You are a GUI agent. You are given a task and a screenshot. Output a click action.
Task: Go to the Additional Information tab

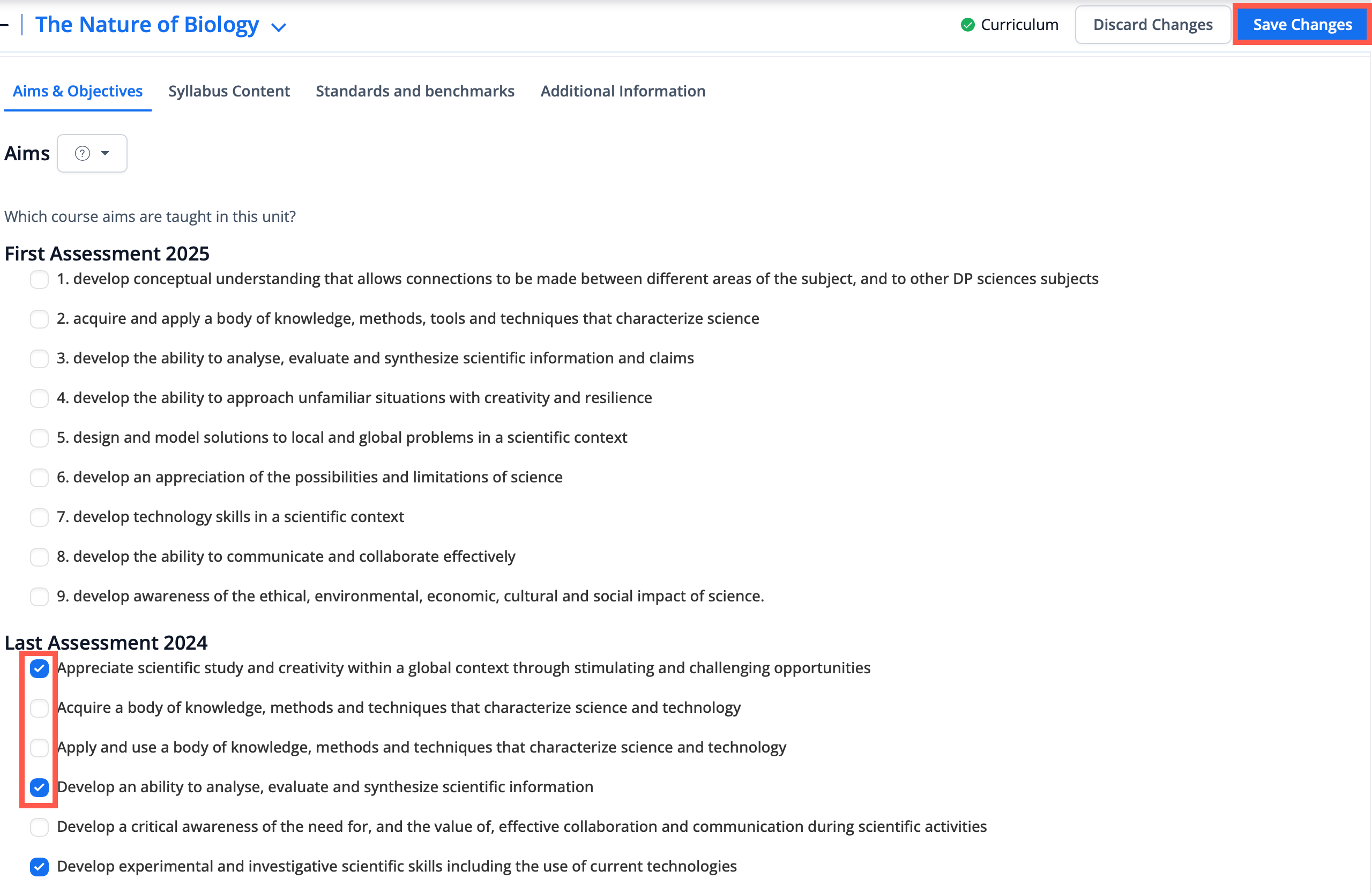(x=623, y=91)
